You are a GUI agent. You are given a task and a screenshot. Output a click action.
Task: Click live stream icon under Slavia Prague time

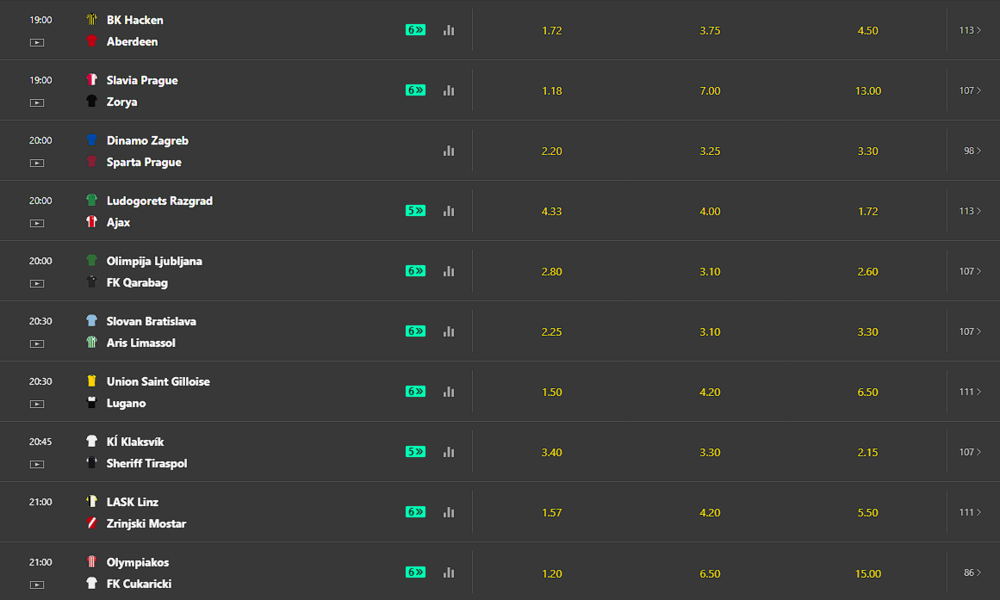(x=37, y=103)
